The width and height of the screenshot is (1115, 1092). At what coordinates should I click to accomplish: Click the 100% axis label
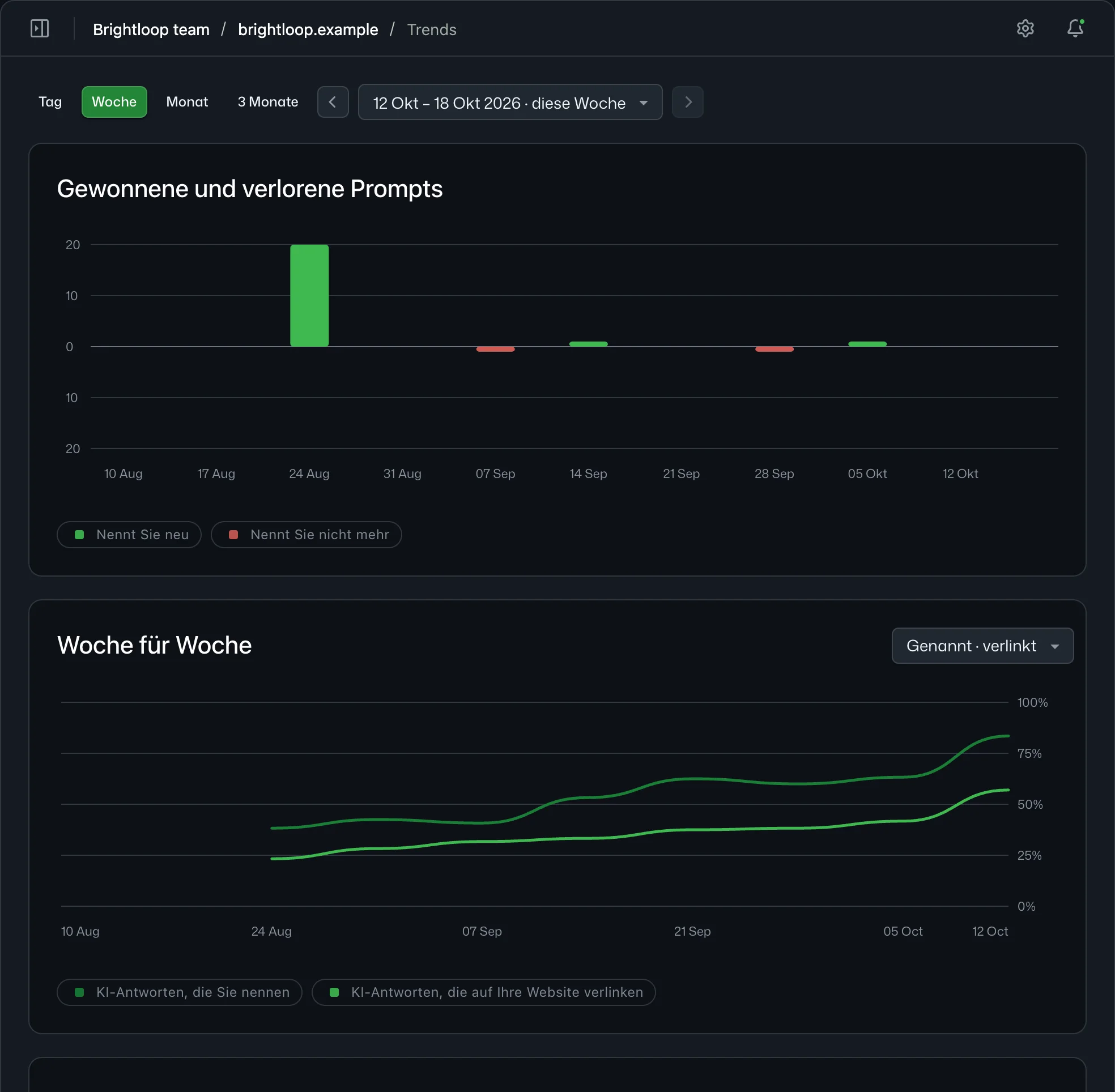(1032, 702)
